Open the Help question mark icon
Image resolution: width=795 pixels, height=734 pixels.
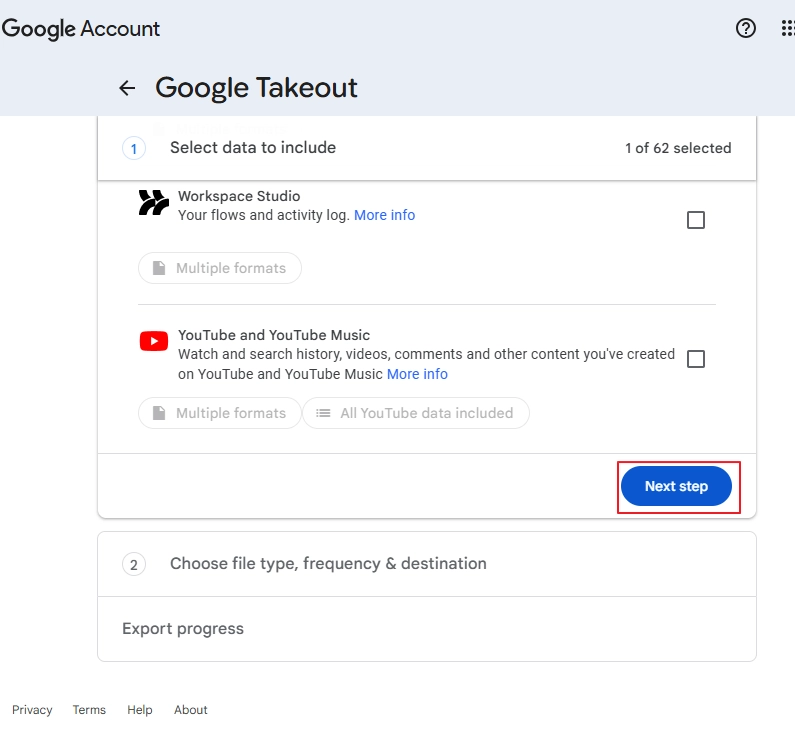pos(746,28)
